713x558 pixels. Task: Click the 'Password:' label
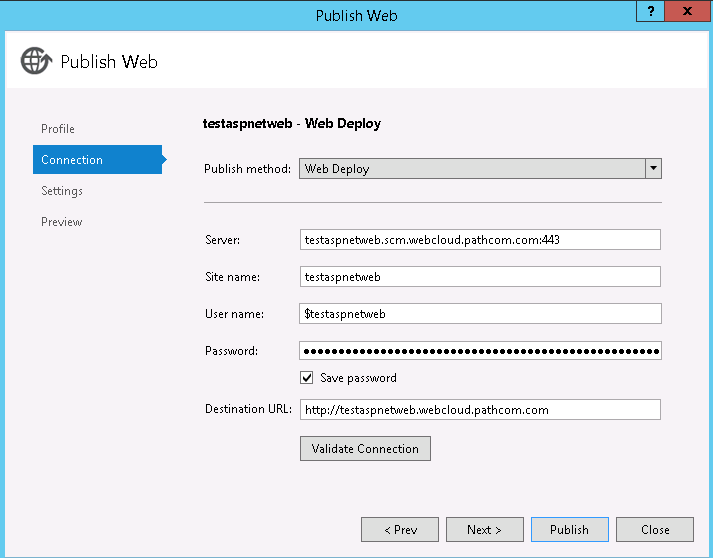(231, 351)
